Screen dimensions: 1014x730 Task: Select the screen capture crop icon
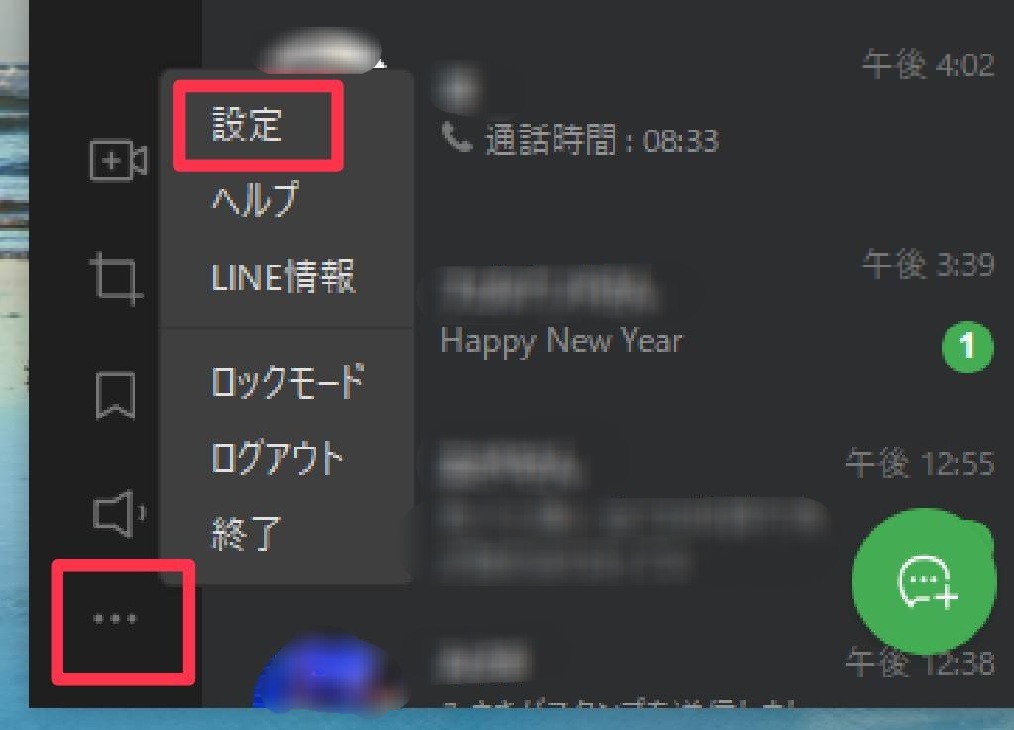pyautogui.click(x=116, y=278)
